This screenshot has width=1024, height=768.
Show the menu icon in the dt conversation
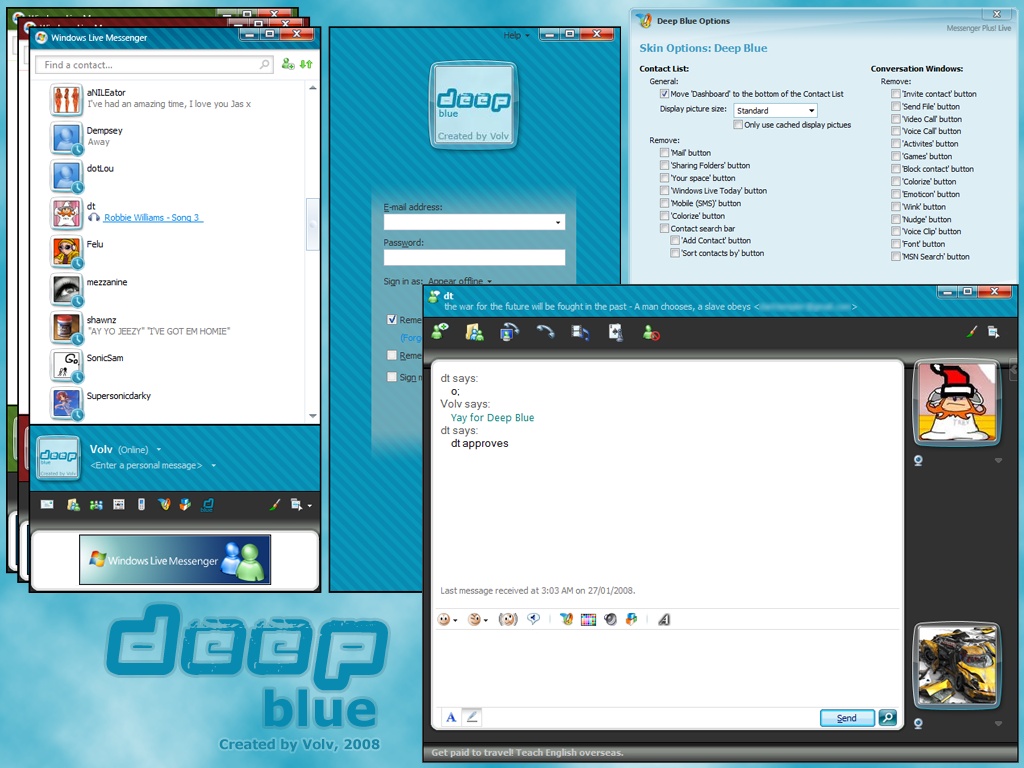coord(993,332)
